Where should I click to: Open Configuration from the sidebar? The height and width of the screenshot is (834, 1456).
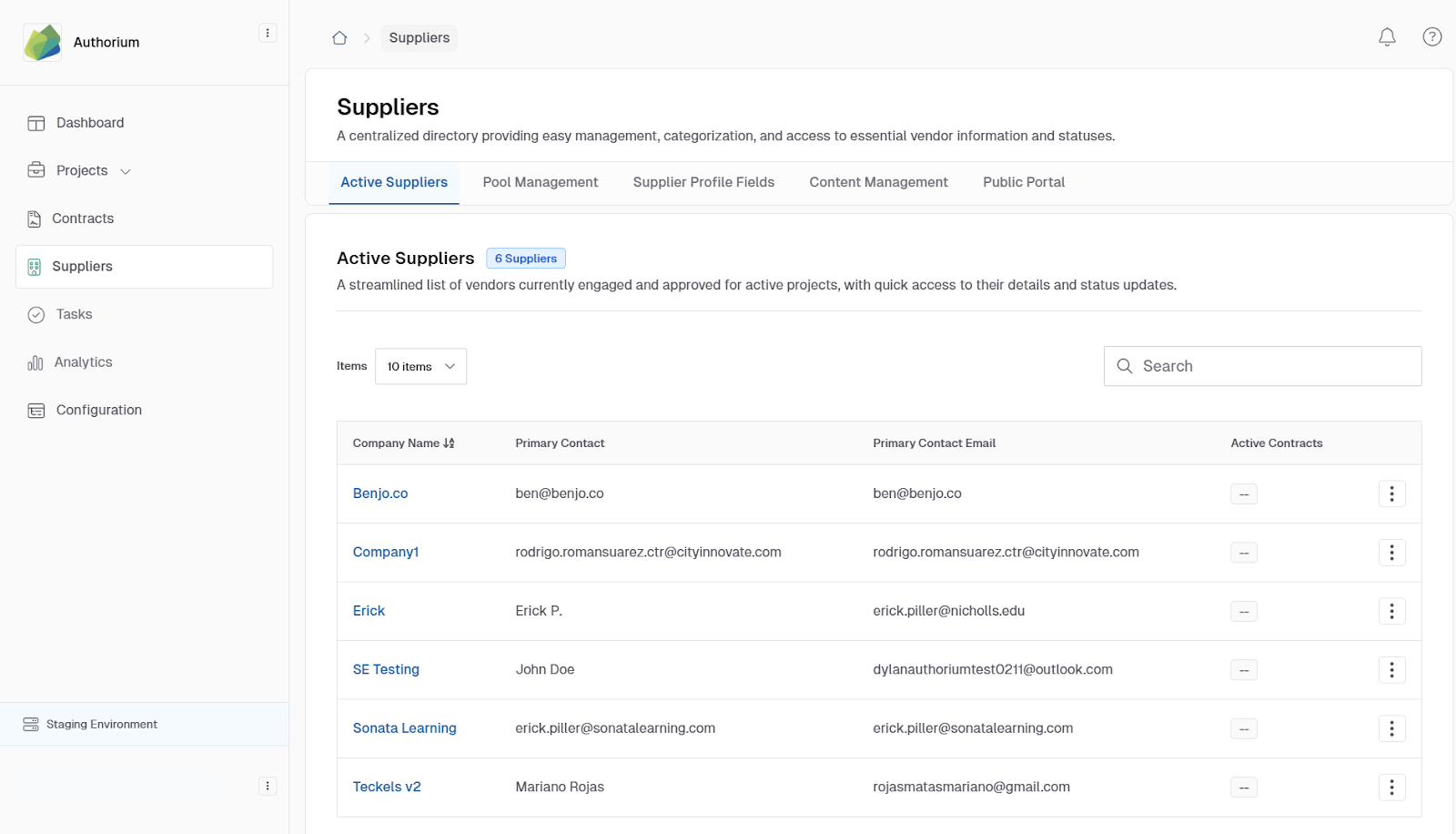(98, 411)
